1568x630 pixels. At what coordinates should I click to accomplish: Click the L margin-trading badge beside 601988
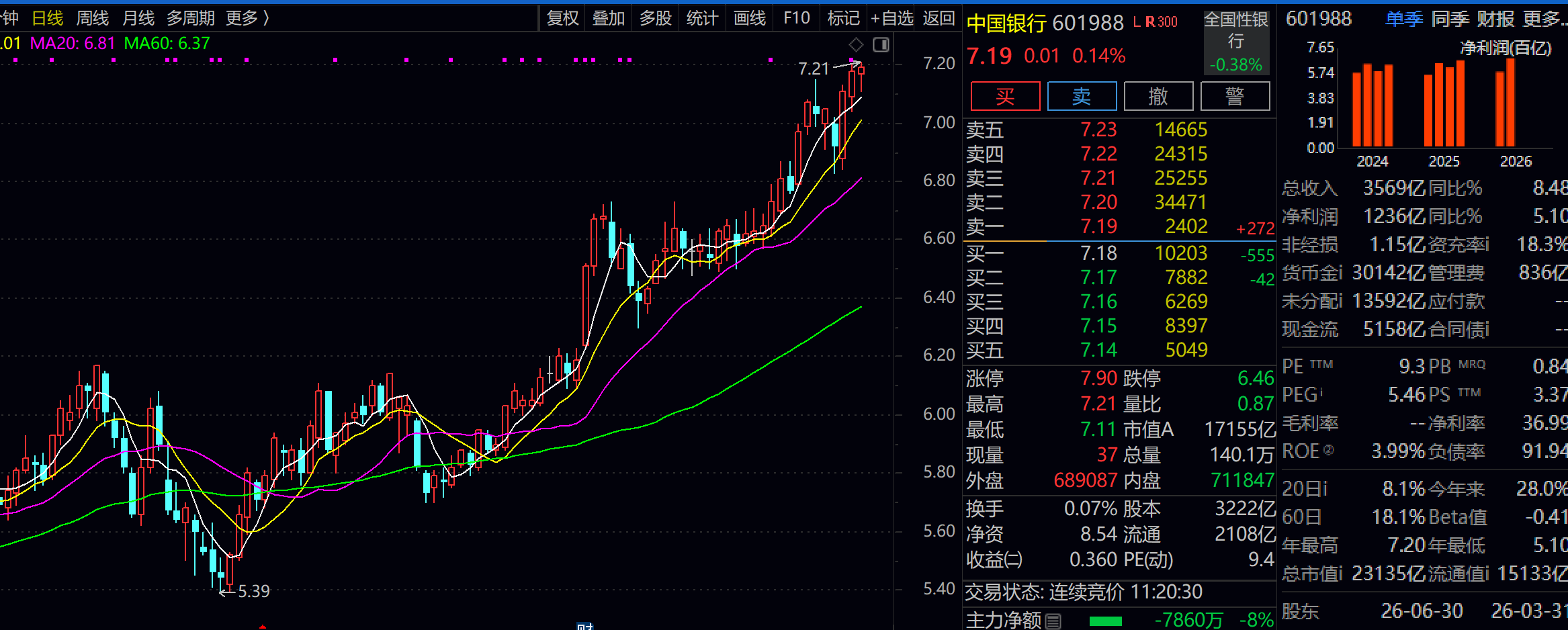pyautogui.click(x=1137, y=21)
